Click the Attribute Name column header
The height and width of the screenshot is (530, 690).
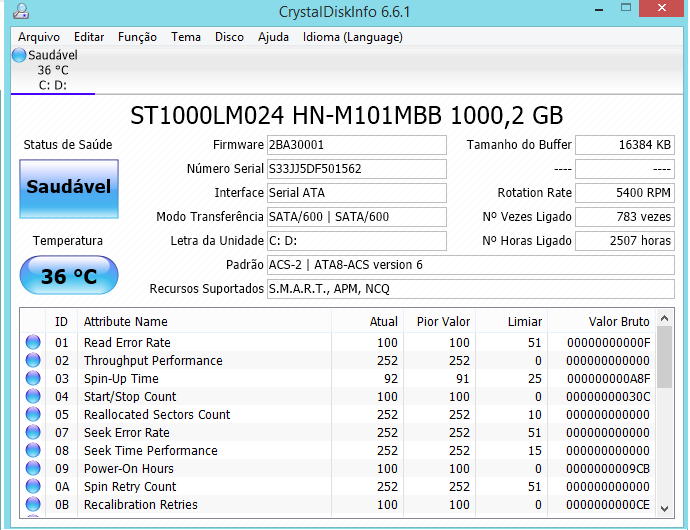tap(204, 322)
